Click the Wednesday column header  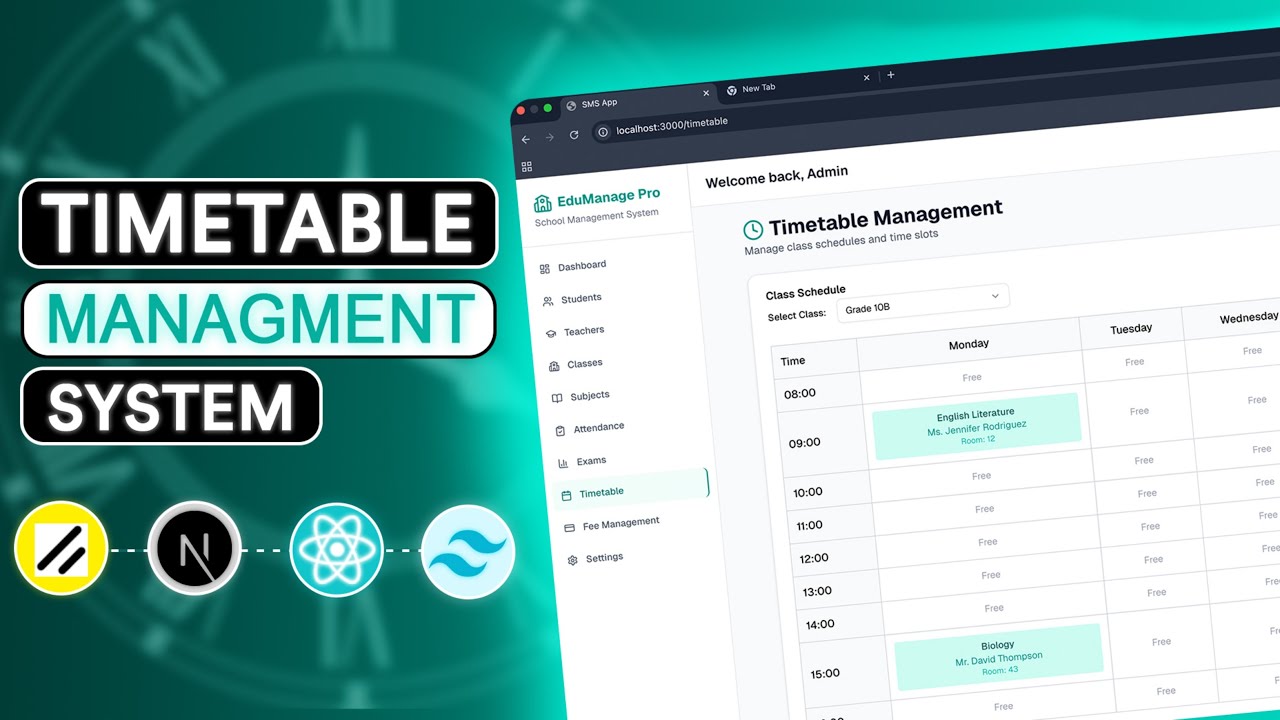[1248, 318]
